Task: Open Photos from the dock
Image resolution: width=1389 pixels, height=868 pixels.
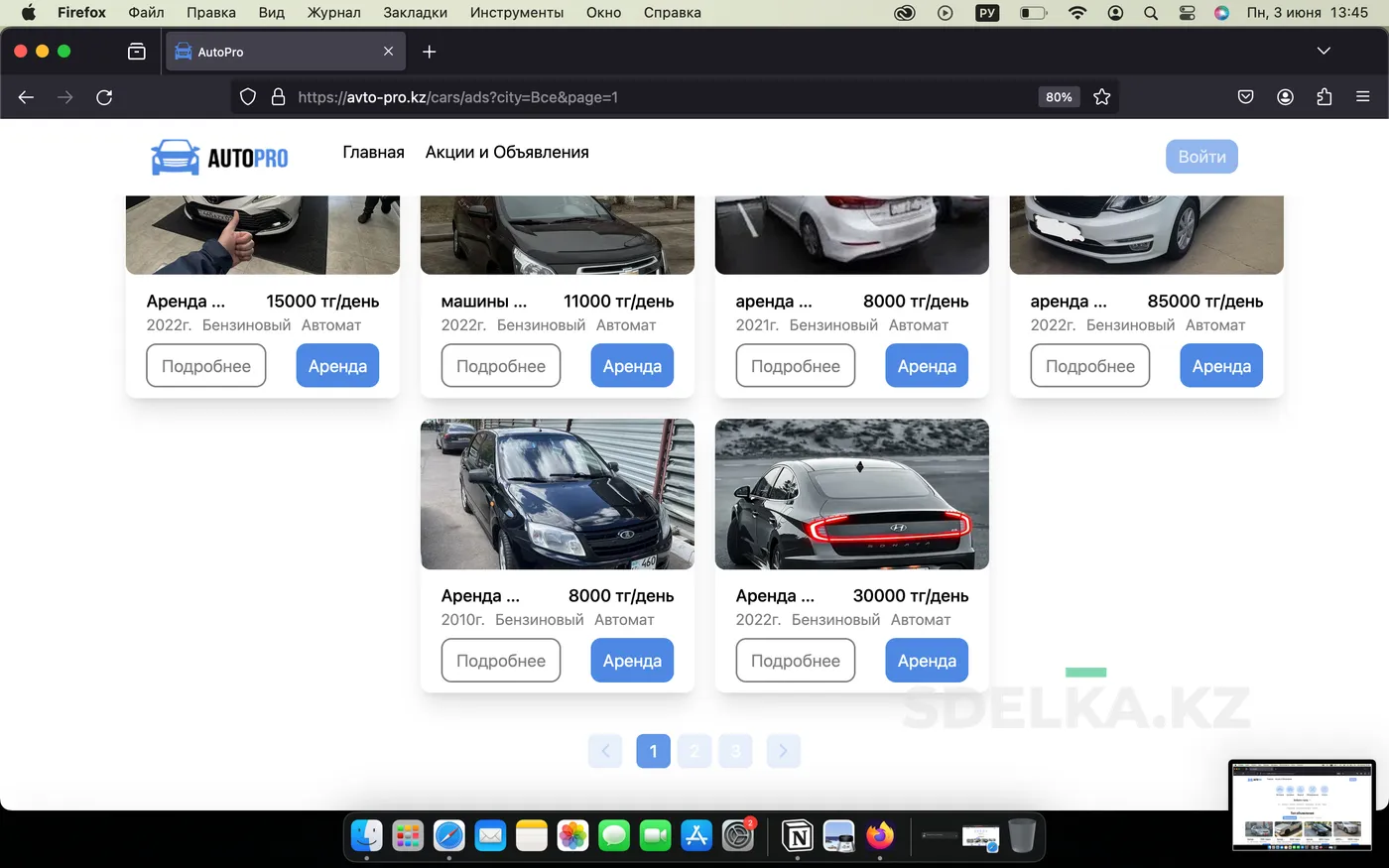Action: (x=572, y=836)
